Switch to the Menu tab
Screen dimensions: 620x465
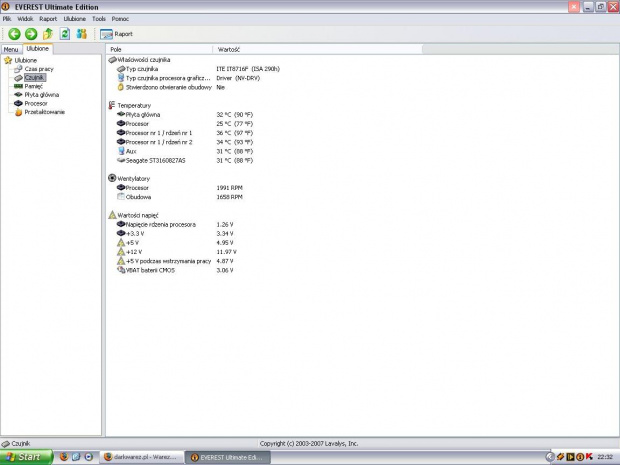tap(11, 49)
